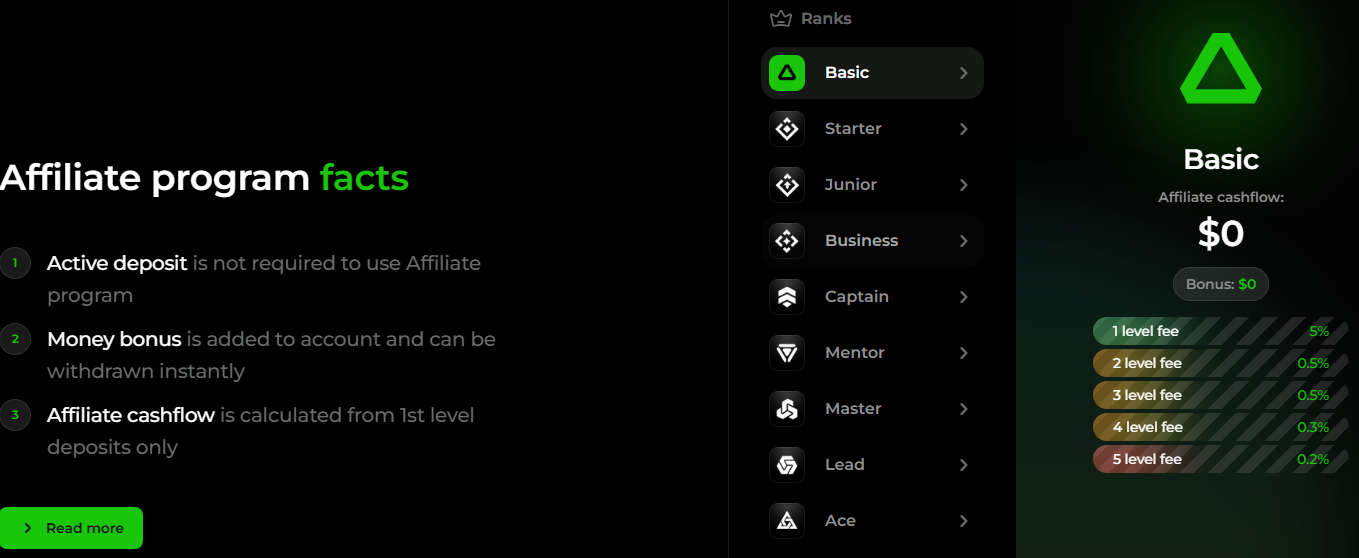
Task: Click the large Basic logo in details panel
Action: [1220, 70]
